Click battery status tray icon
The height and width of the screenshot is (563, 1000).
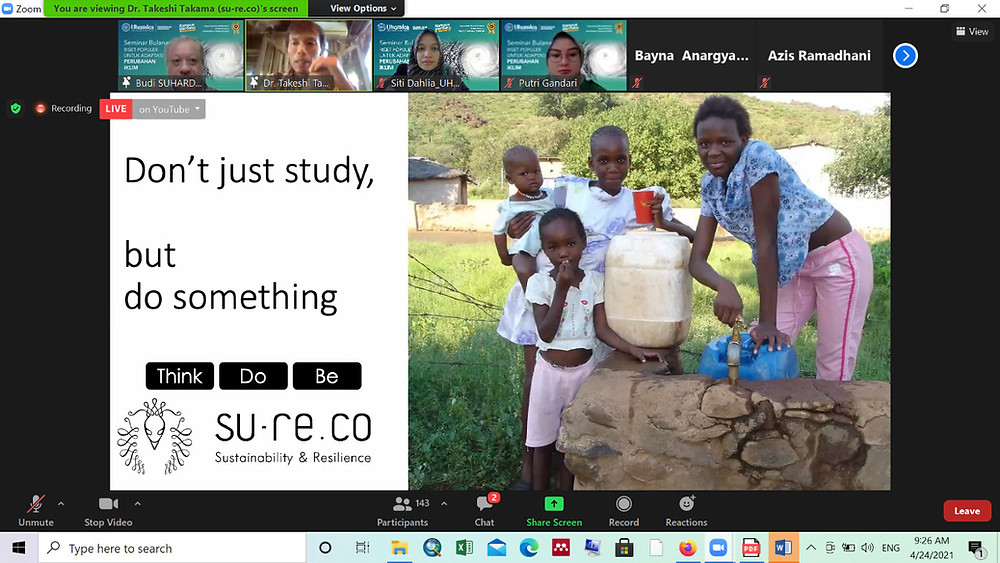click(x=848, y=548)
